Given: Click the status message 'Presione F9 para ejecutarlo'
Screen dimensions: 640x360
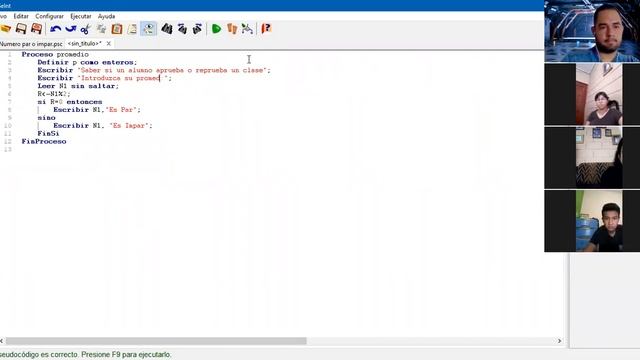Looking at the screenshot, I should [x=126, y=354].
